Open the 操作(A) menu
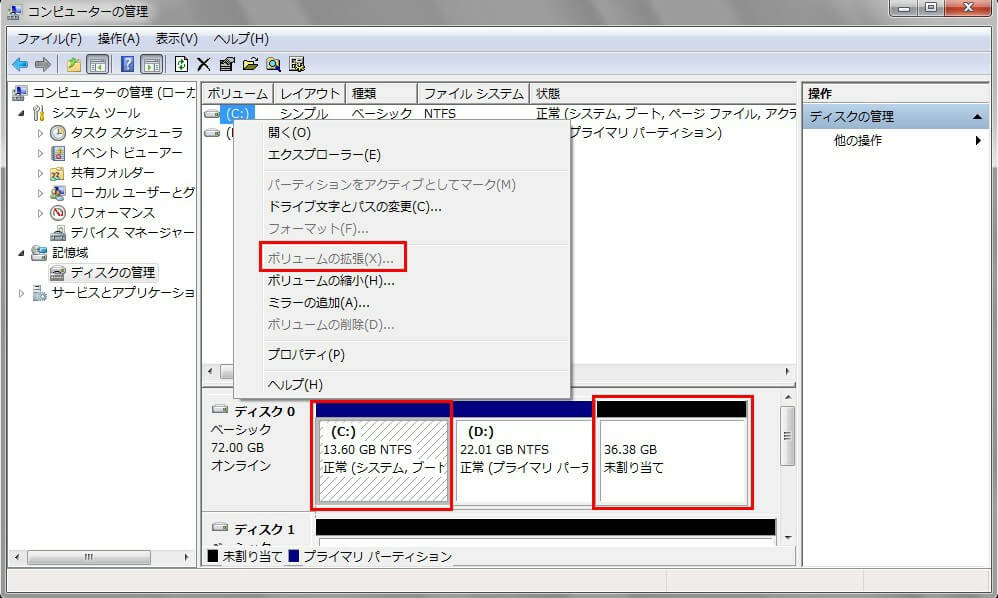The height and width of the screenshot is (598, 998). coord(118,39)
